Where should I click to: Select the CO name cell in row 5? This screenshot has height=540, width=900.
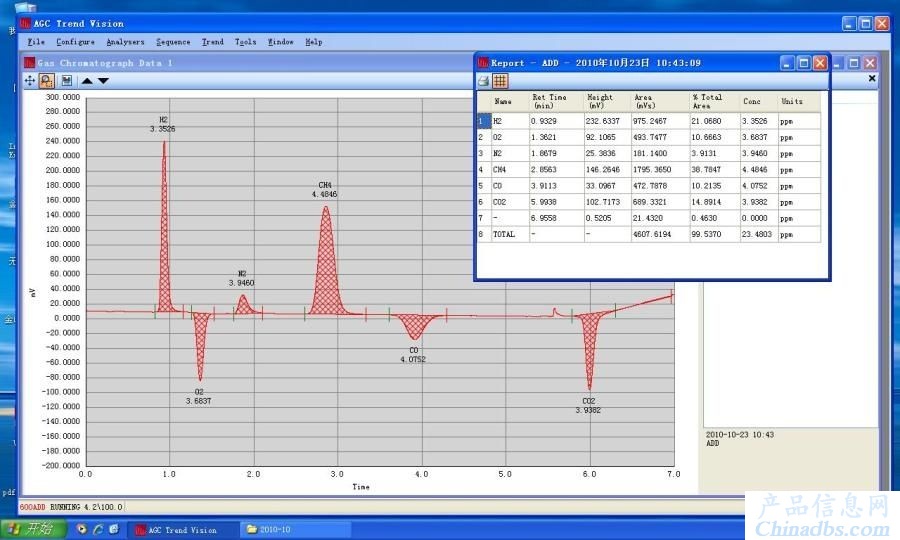(x=510, y=186)
